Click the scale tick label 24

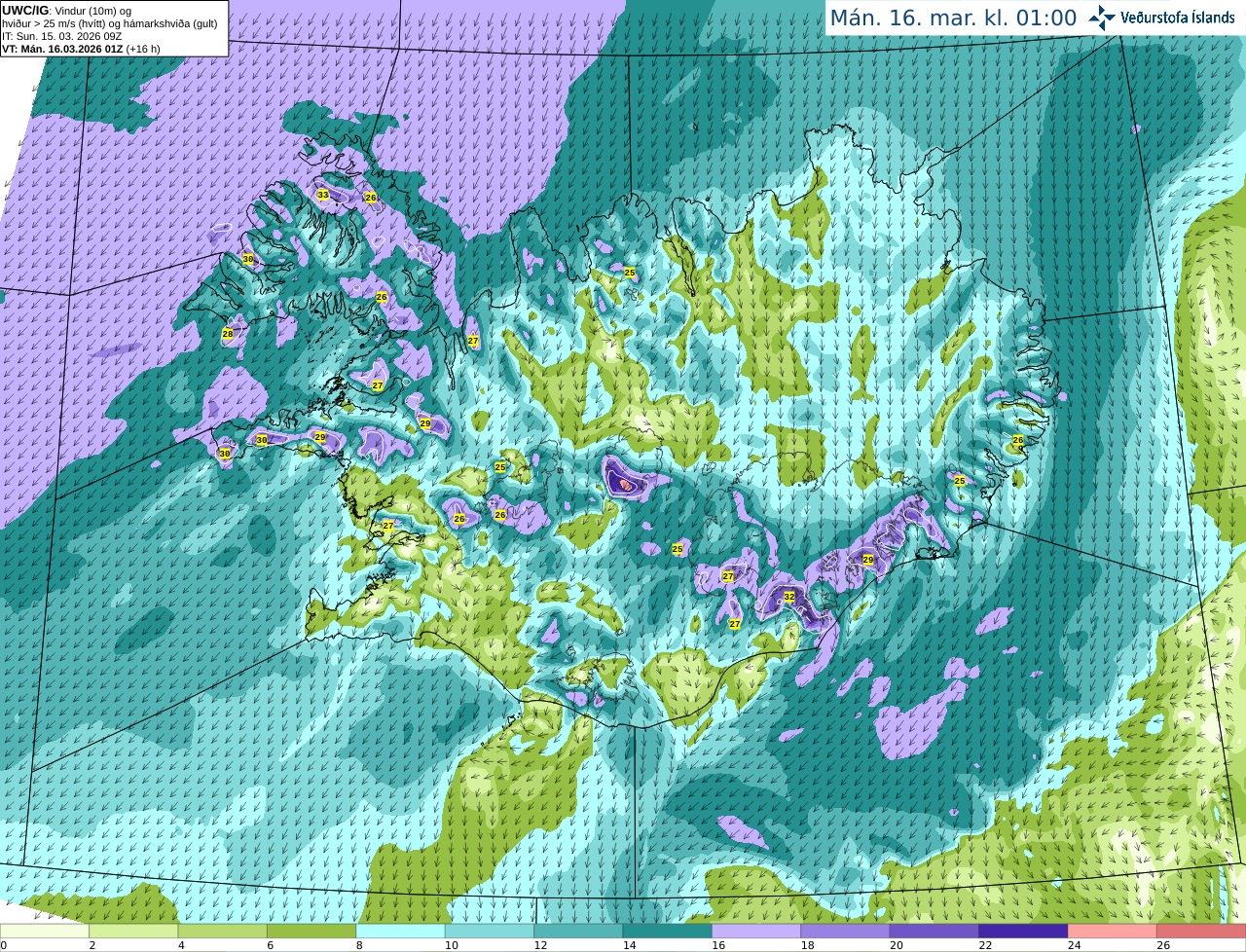click(x=1074, y=945)
